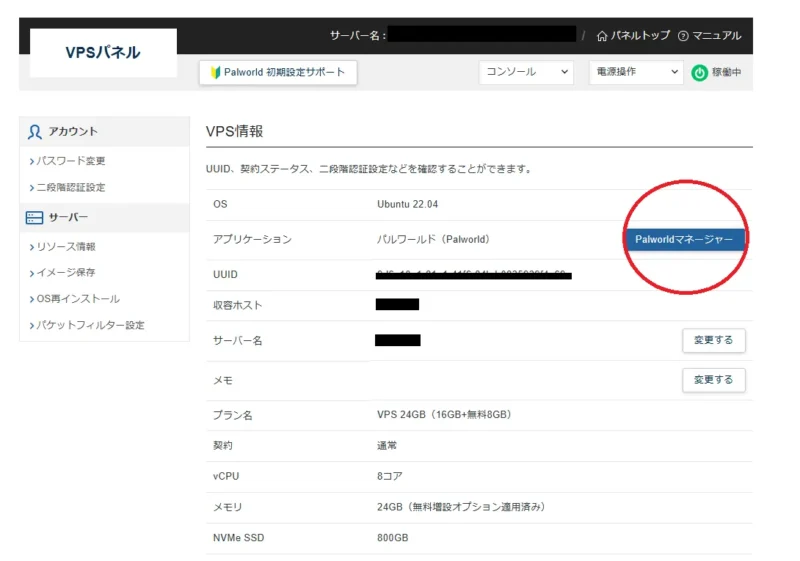Click the Ubuntu 22.04 OS value
This screenshot has height=561, width=800.
tap(408, 204)
